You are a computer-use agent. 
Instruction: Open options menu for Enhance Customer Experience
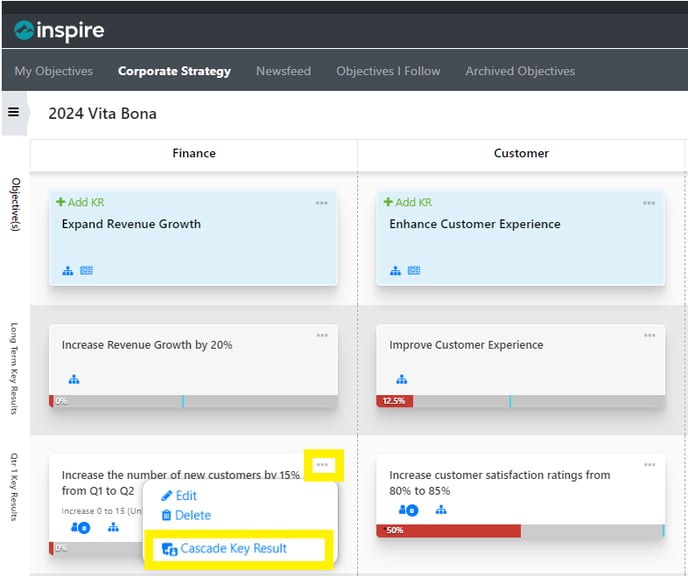(649, 203)
